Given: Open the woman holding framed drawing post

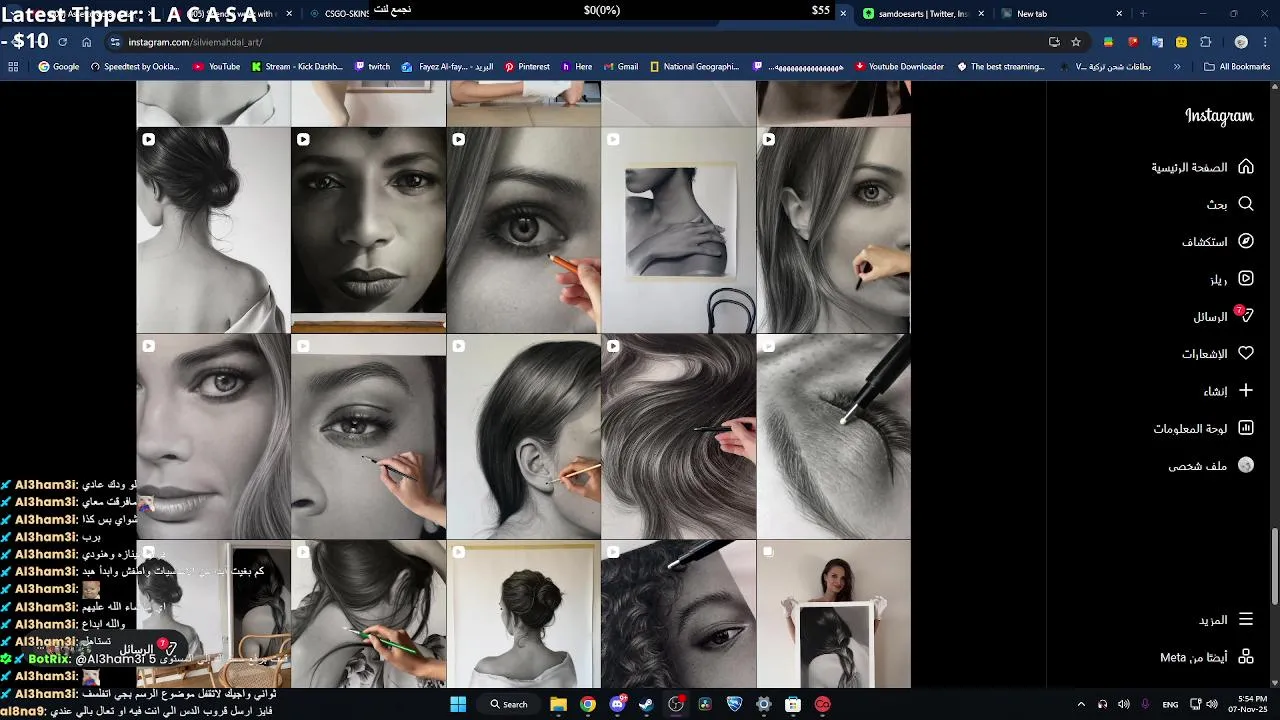Looking at the screenshot, I should tap(833, 614).
